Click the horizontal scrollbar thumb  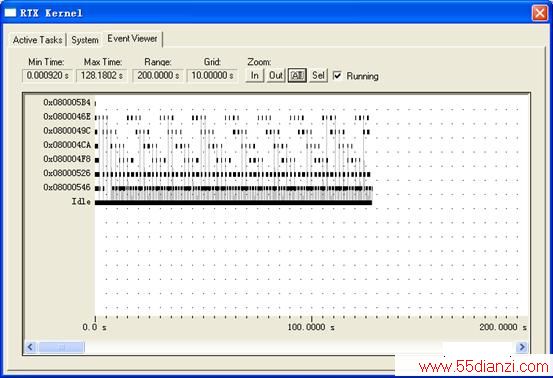(61, 347)
